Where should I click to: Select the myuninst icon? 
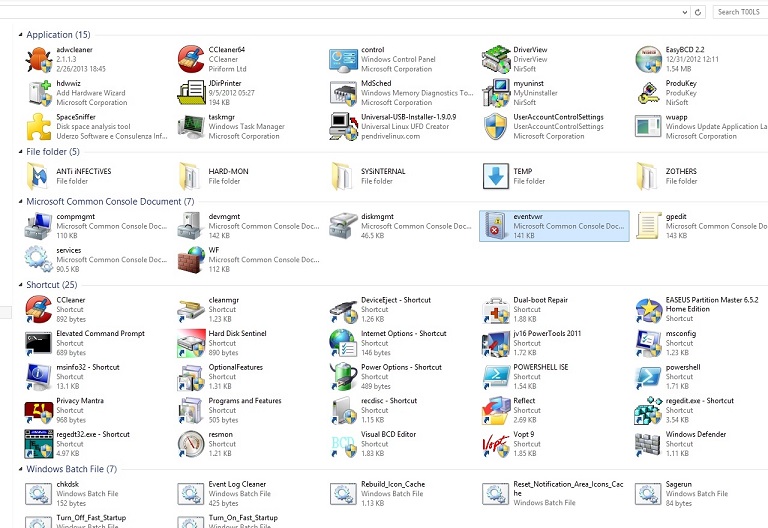tap(496, 93)
